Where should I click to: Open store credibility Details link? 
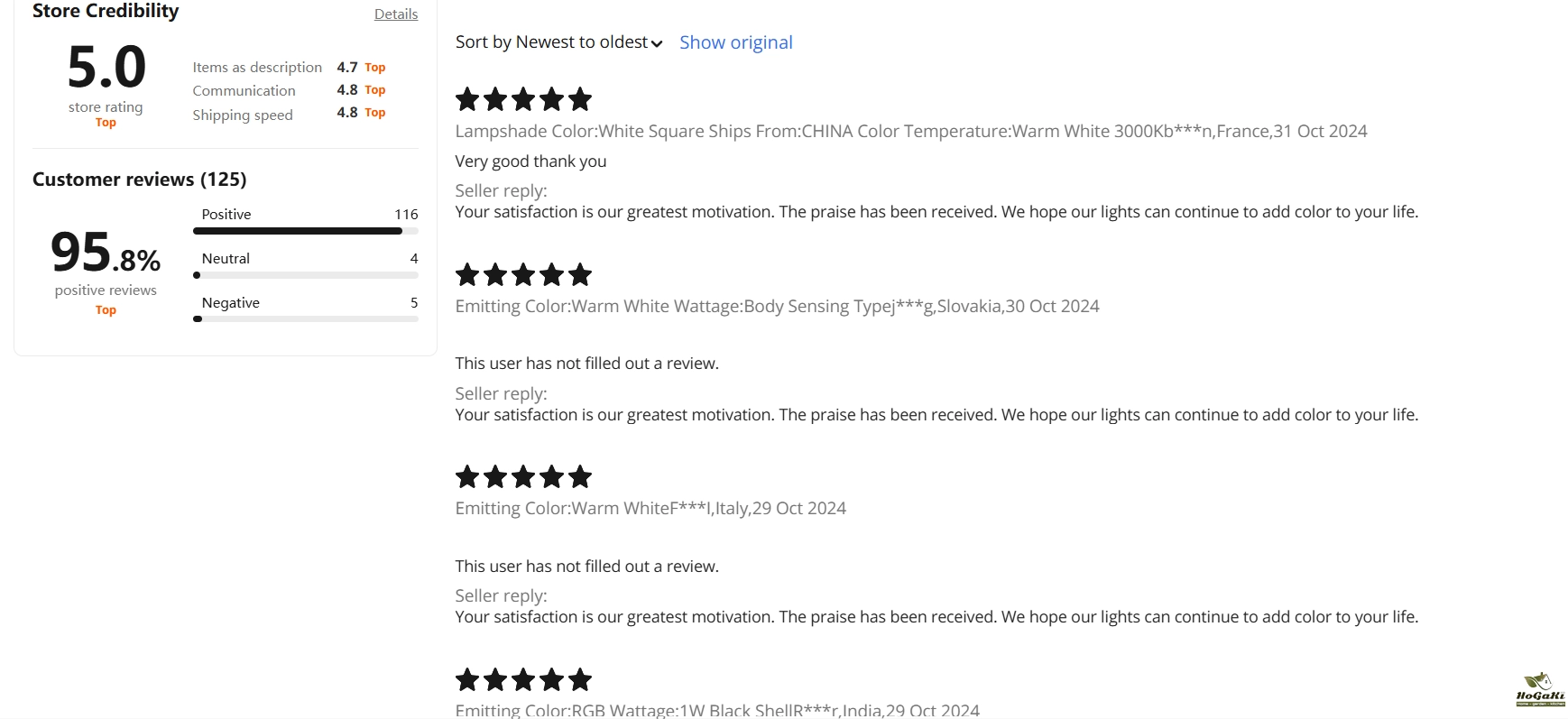[x=396, y=14]
